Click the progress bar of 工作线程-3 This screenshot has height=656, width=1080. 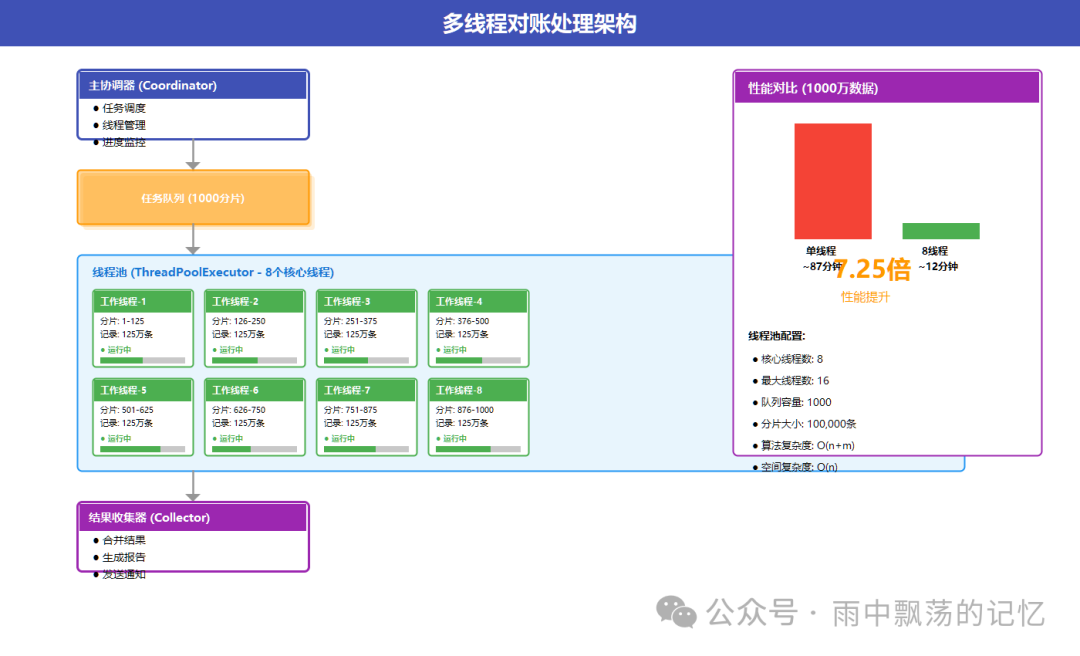pos(365,361)
